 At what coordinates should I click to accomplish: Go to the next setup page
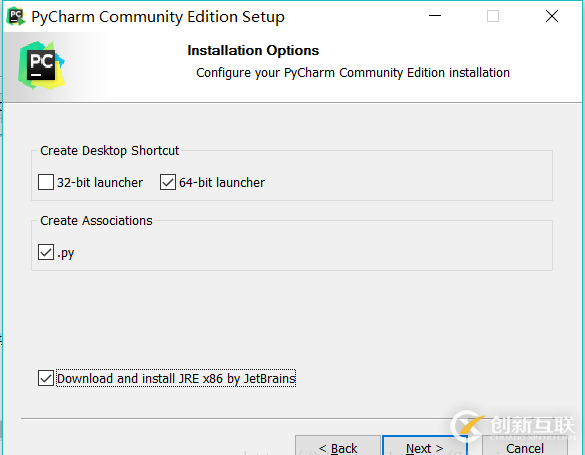[x=425, y=446]
